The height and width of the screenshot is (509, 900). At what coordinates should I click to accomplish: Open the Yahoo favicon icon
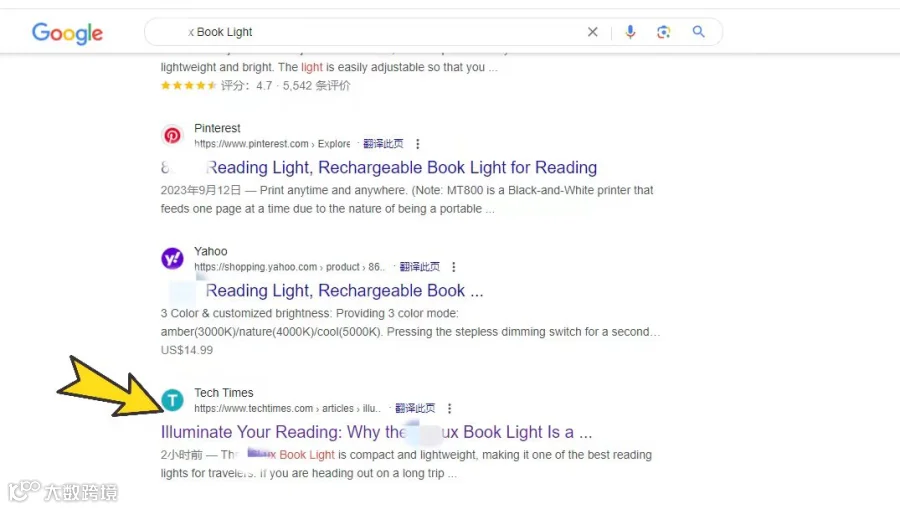(172, 259)
